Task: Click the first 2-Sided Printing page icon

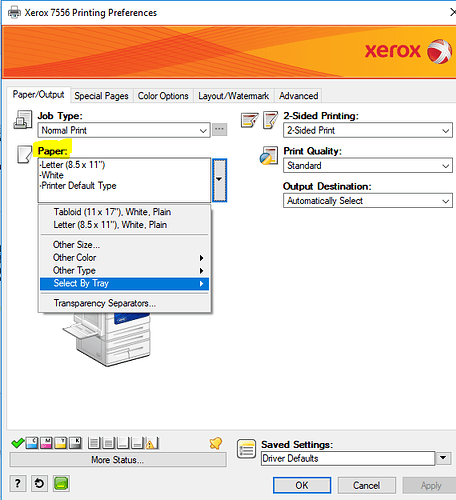Action: click(249, 120)
